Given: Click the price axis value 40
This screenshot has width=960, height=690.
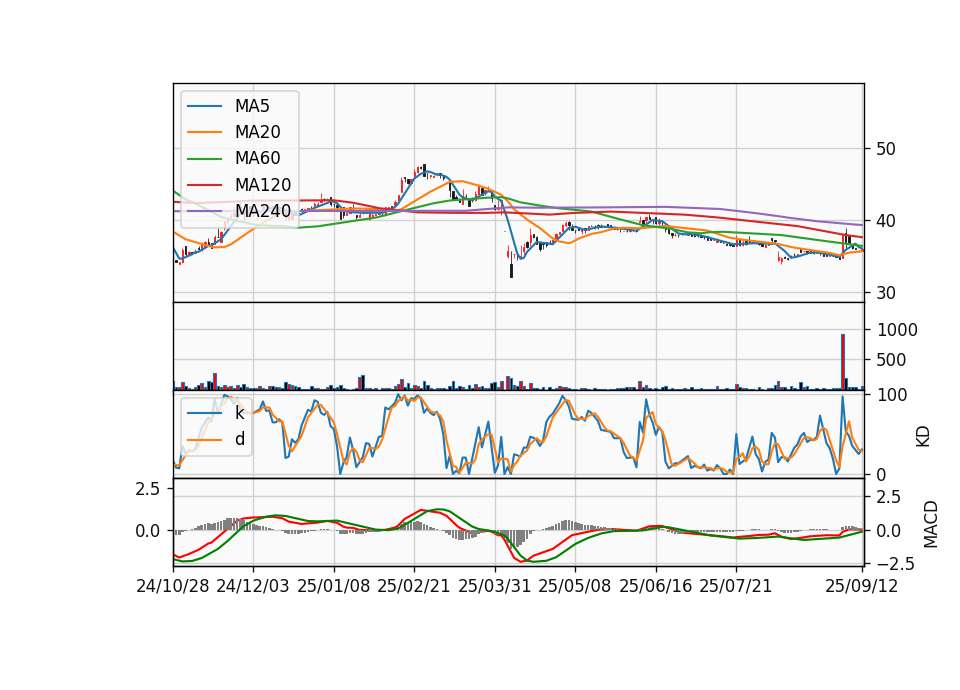Looking at the screenshot, I should click(x=885, y=221).
